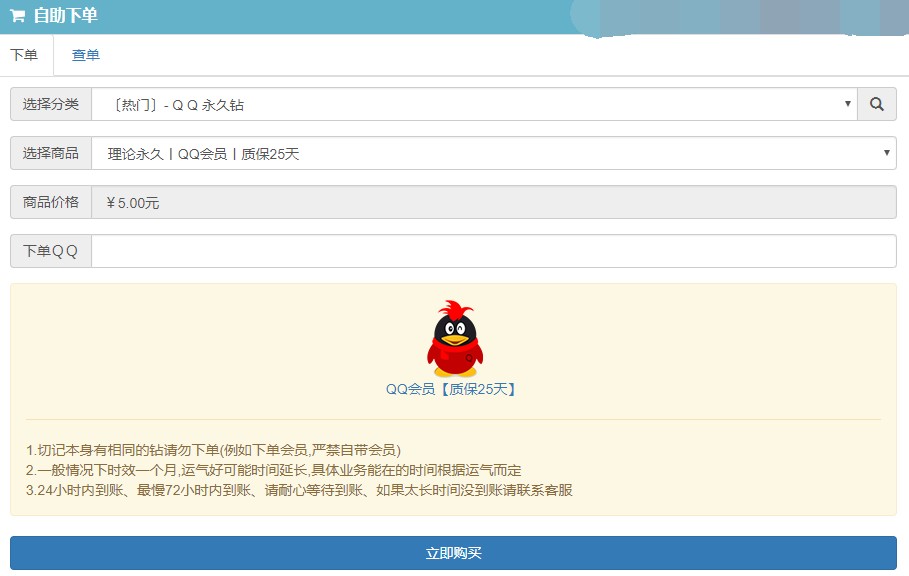The height and width of the screenshot is (576, 909).
Task: Switch to the 下单 tab
Action: [24, 55]
